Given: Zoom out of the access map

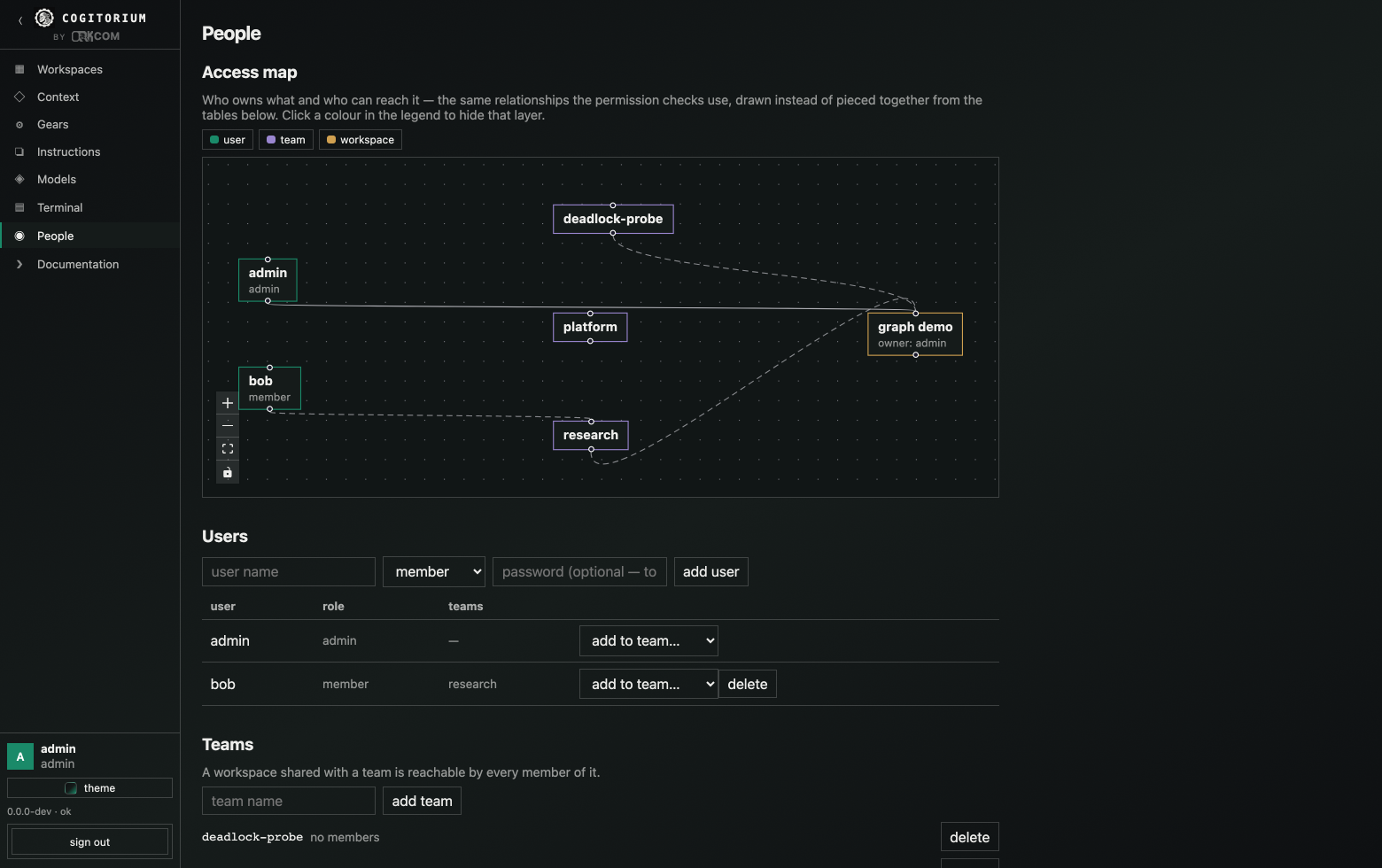Looking at the screenshot, I should (228, 426).
